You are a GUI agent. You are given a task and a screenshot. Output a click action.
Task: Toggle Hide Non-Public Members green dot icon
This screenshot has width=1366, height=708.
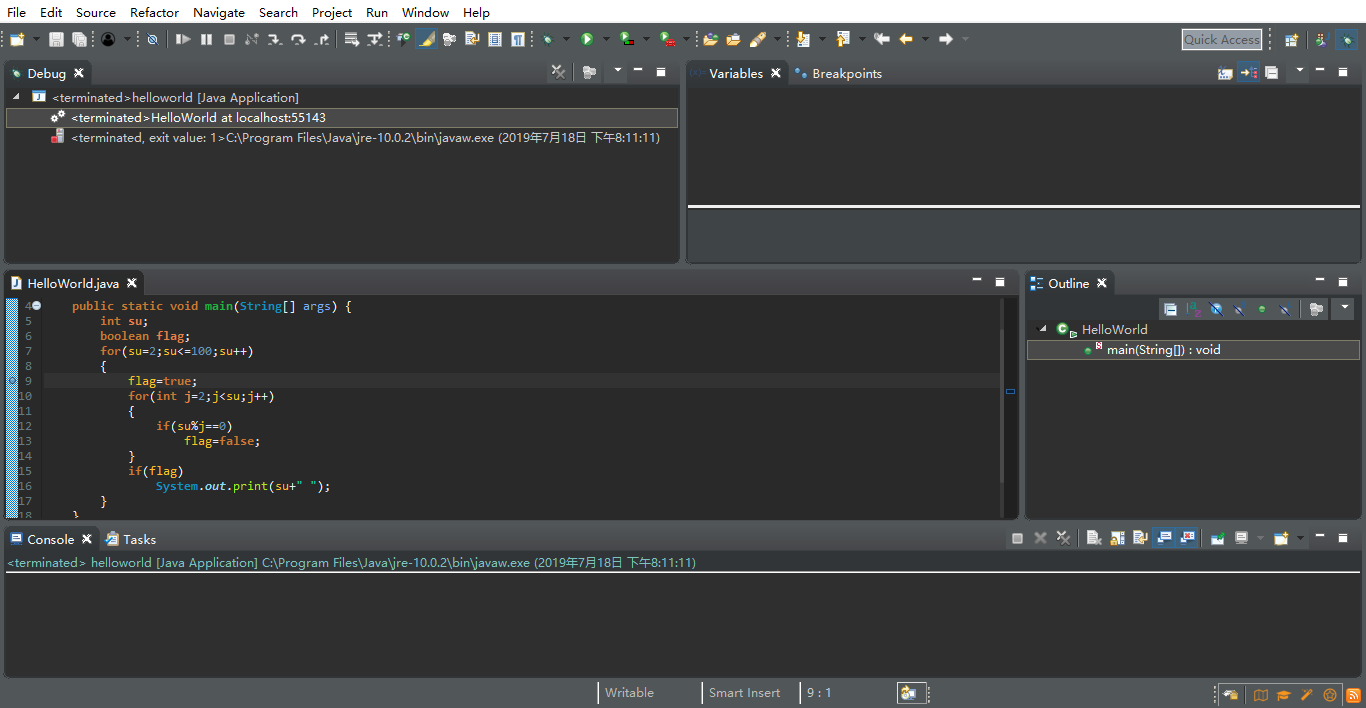tap(1262, 309)
